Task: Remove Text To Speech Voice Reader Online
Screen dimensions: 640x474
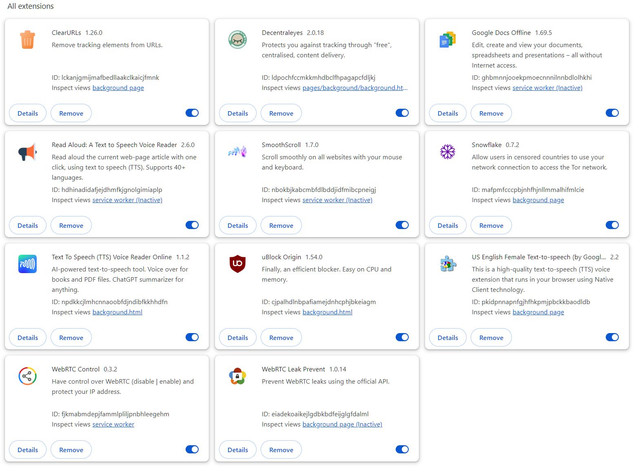Action: [71, 338]
